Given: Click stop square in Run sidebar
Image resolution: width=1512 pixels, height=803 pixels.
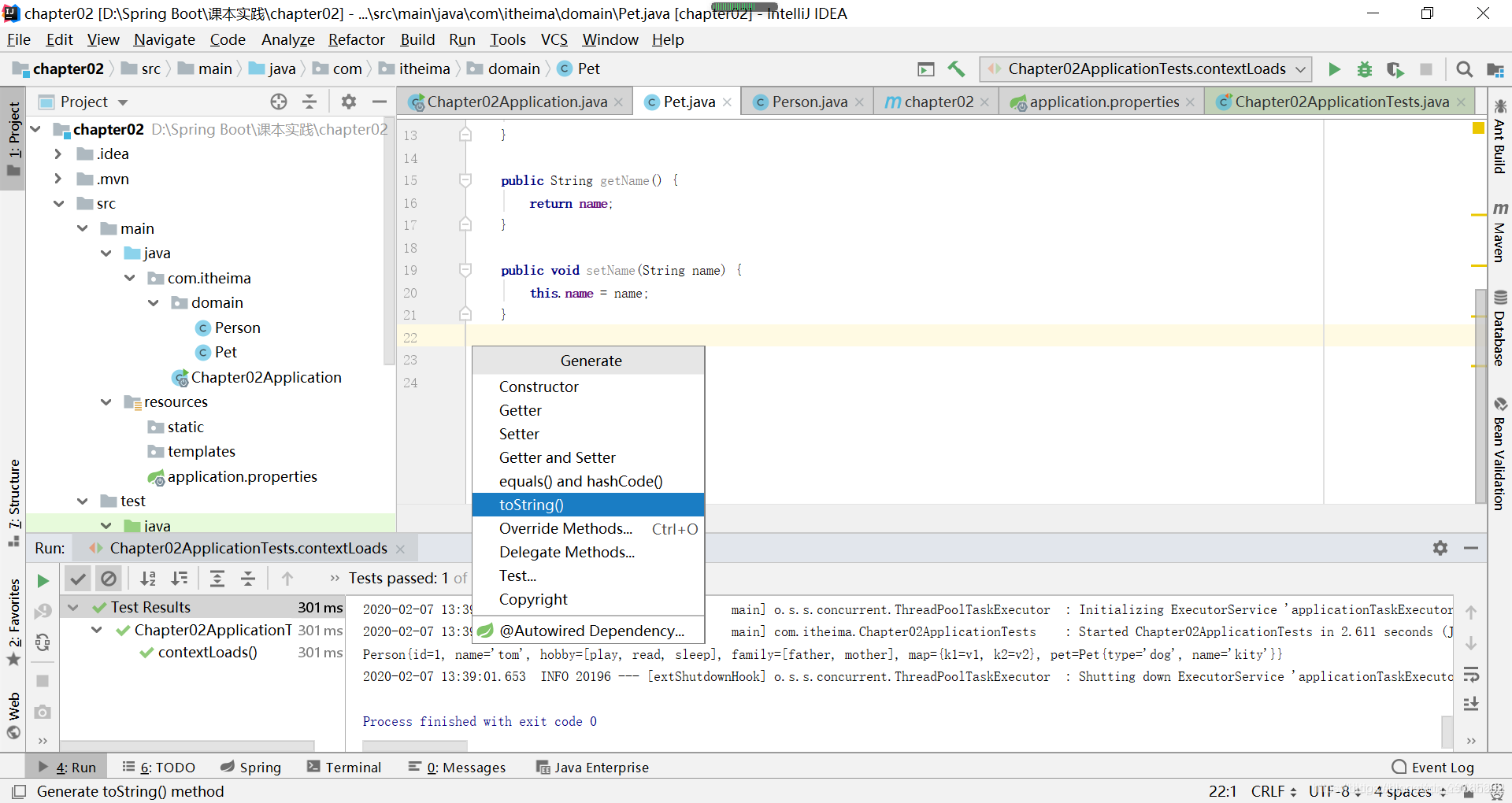Looking at the screenshot, I should pos(43,681).
